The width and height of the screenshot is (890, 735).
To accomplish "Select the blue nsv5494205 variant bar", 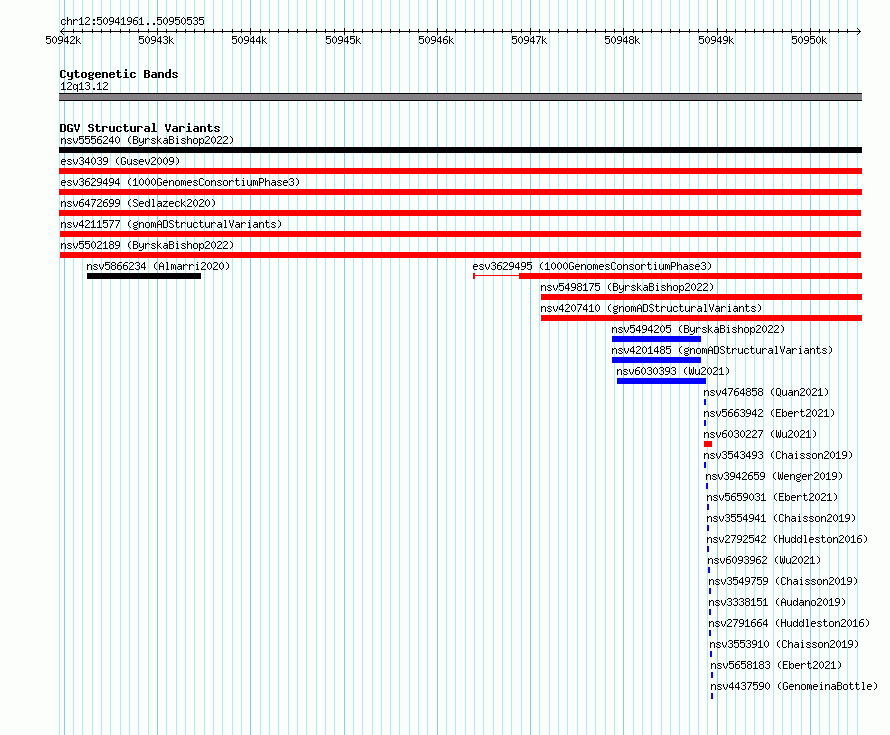I will [657, 339].
